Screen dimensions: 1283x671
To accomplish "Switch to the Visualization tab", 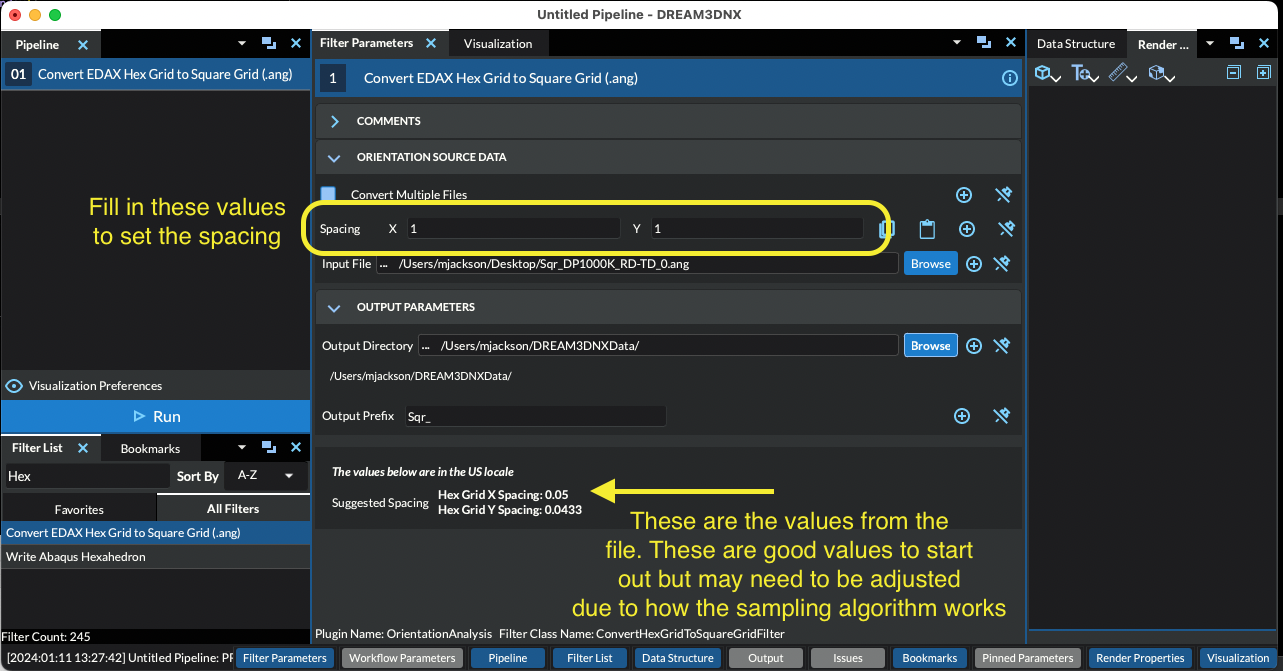I will [x=498, y=44].
